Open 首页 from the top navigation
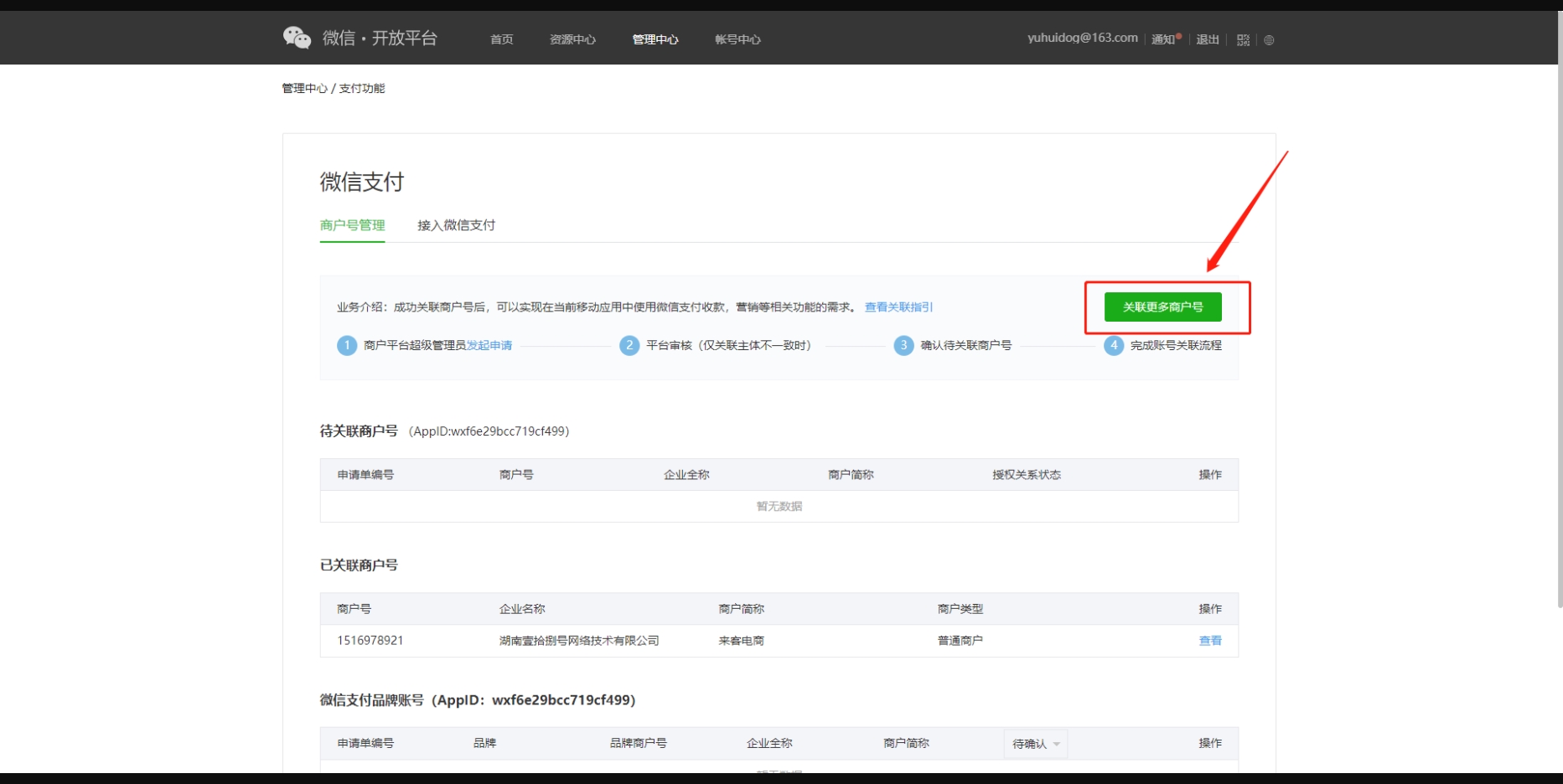 (x=501, y=39)
